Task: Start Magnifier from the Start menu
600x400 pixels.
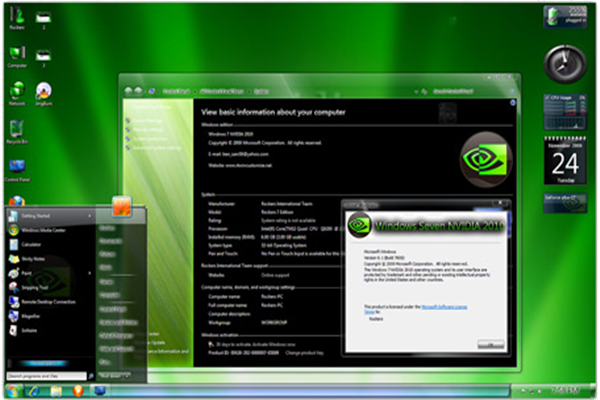Action: pos(51,316)
